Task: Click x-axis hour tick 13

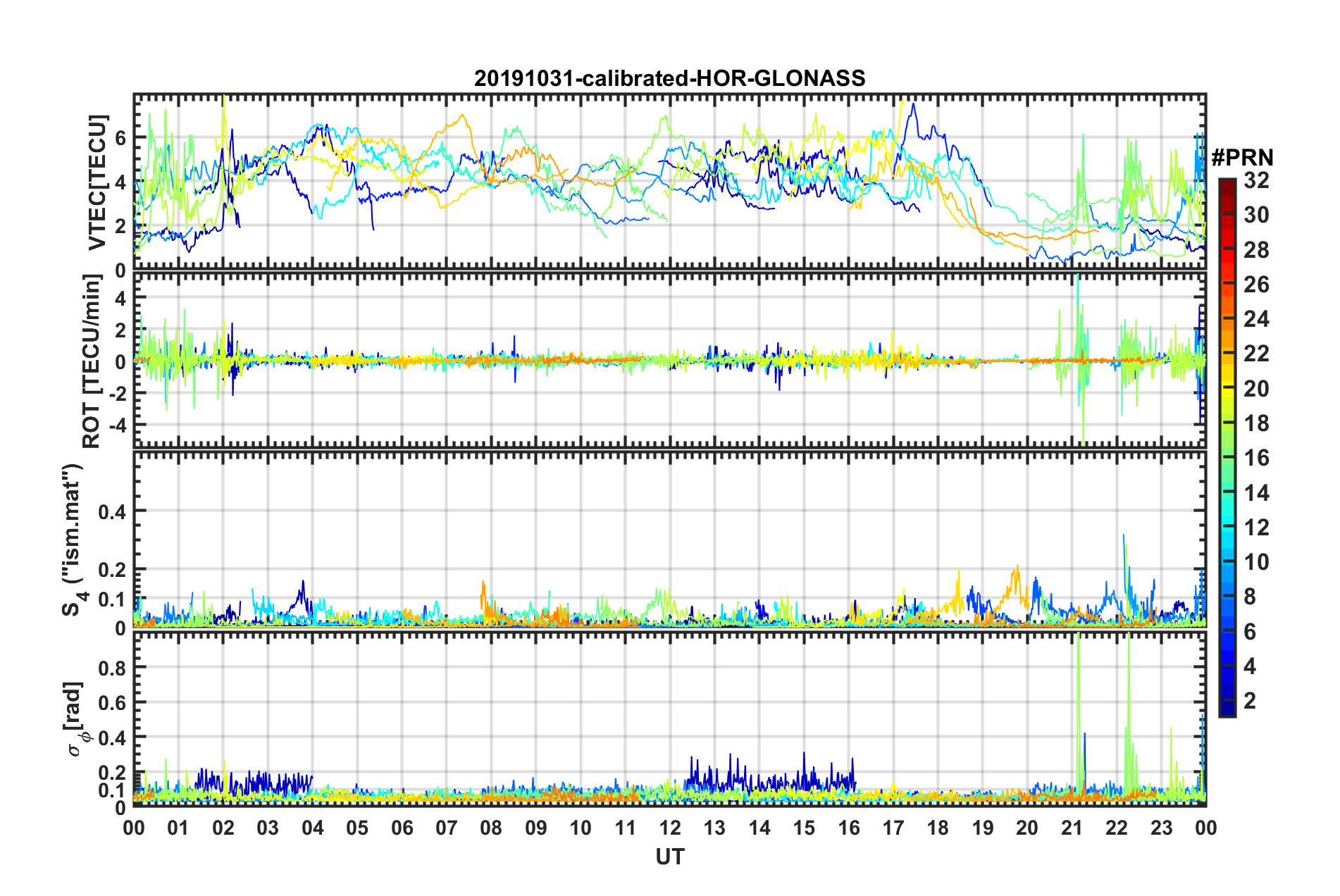Action: 714,828
